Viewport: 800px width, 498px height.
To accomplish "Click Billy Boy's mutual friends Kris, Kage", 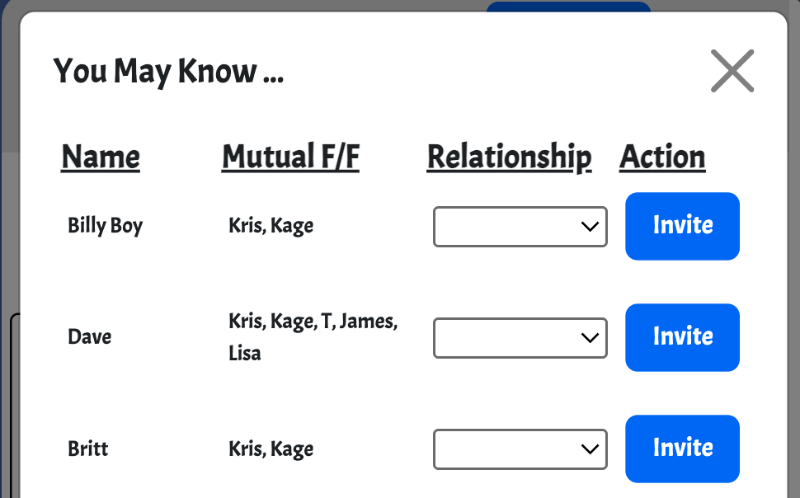I will 271,226.
